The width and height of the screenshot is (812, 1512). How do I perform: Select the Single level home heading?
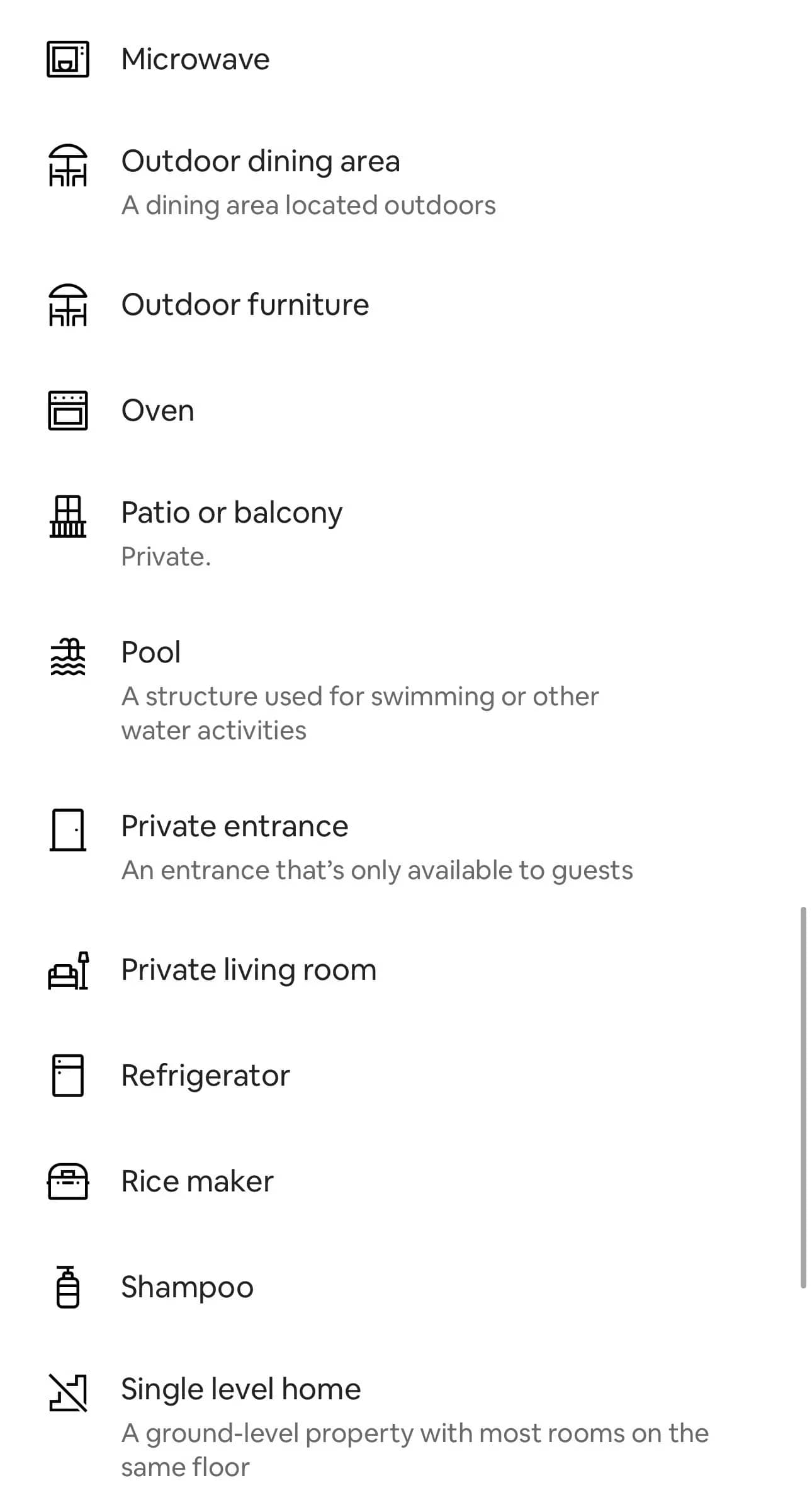[241, 1389]
